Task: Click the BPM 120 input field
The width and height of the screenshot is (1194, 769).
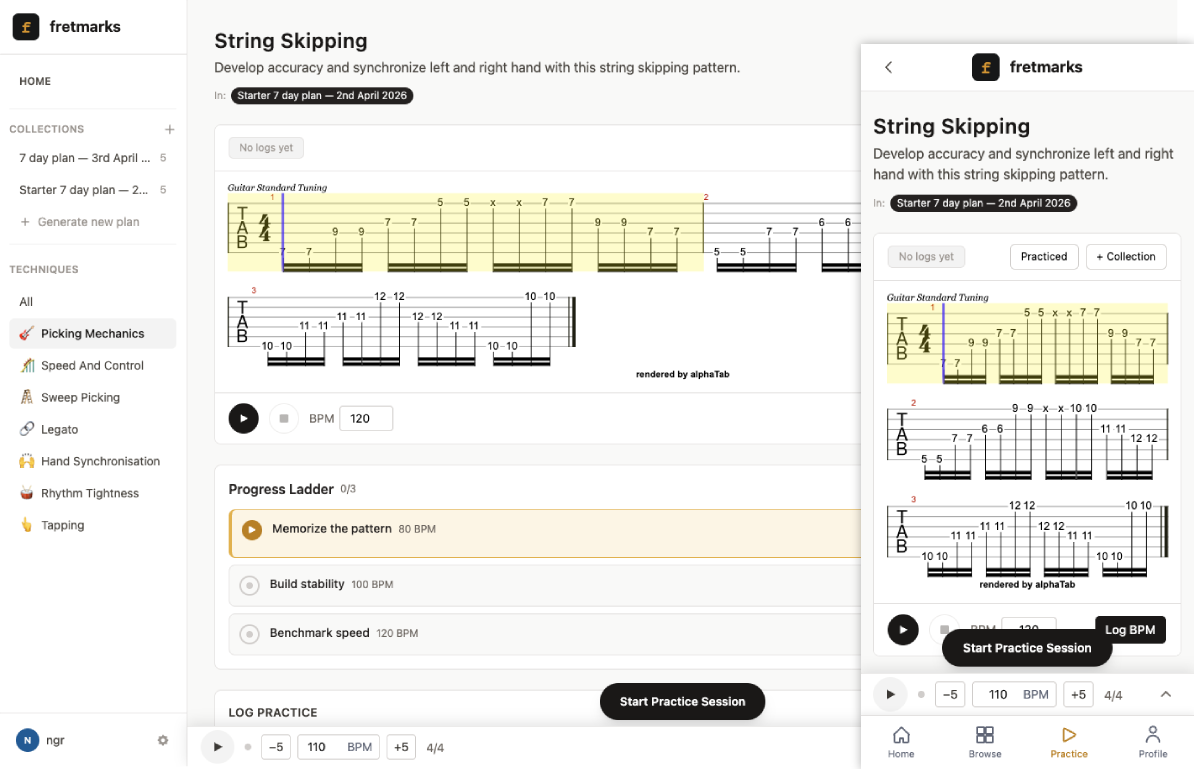Action: coord(366,418)
